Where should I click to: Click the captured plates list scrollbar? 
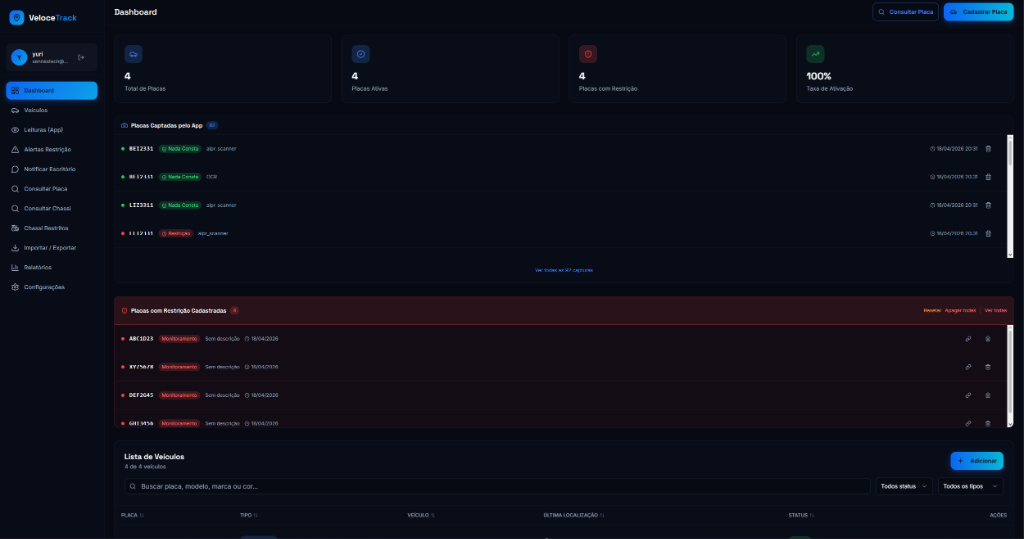coord(1010,196)
